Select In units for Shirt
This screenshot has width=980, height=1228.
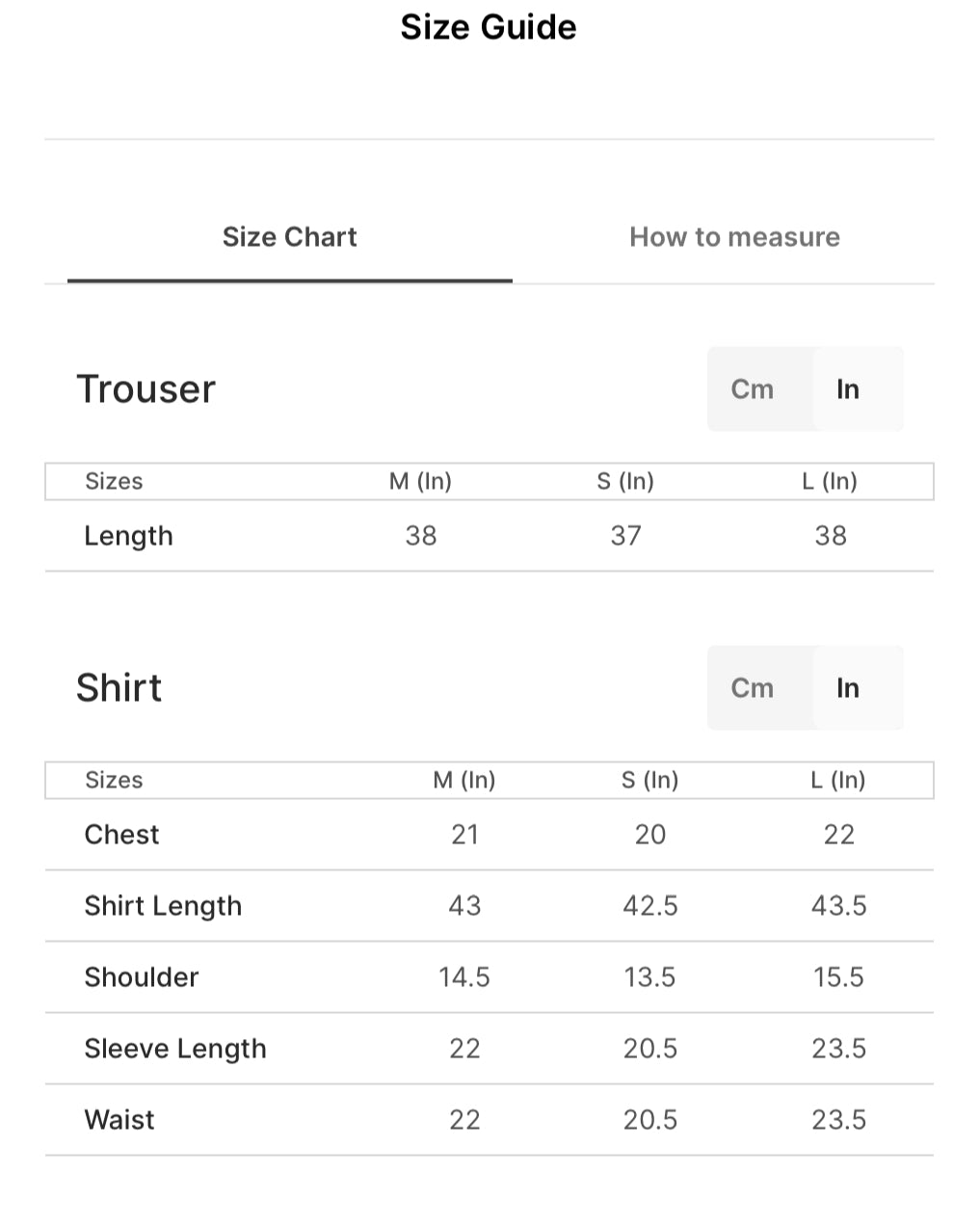(848, 688)
